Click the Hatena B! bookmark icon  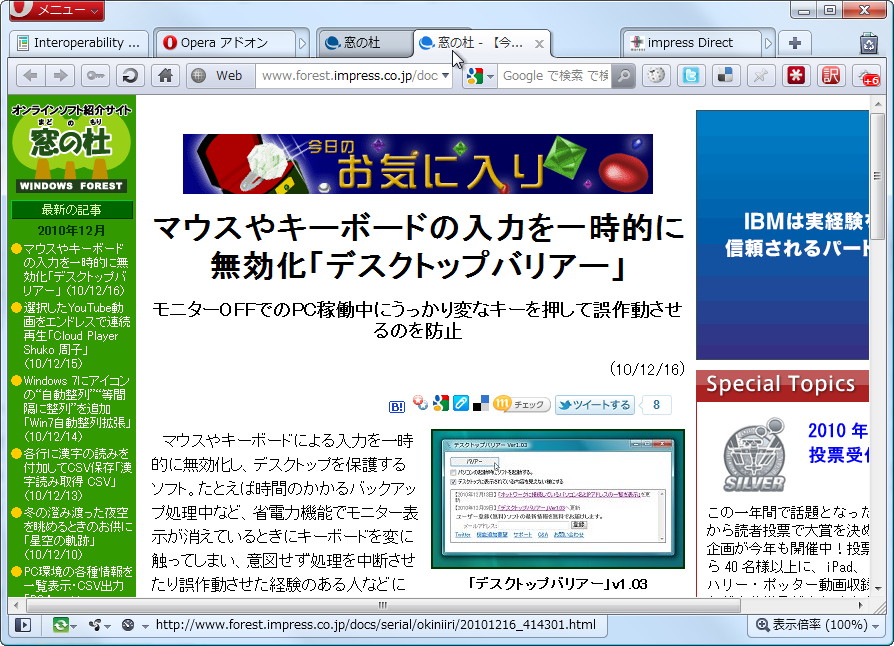397,407
